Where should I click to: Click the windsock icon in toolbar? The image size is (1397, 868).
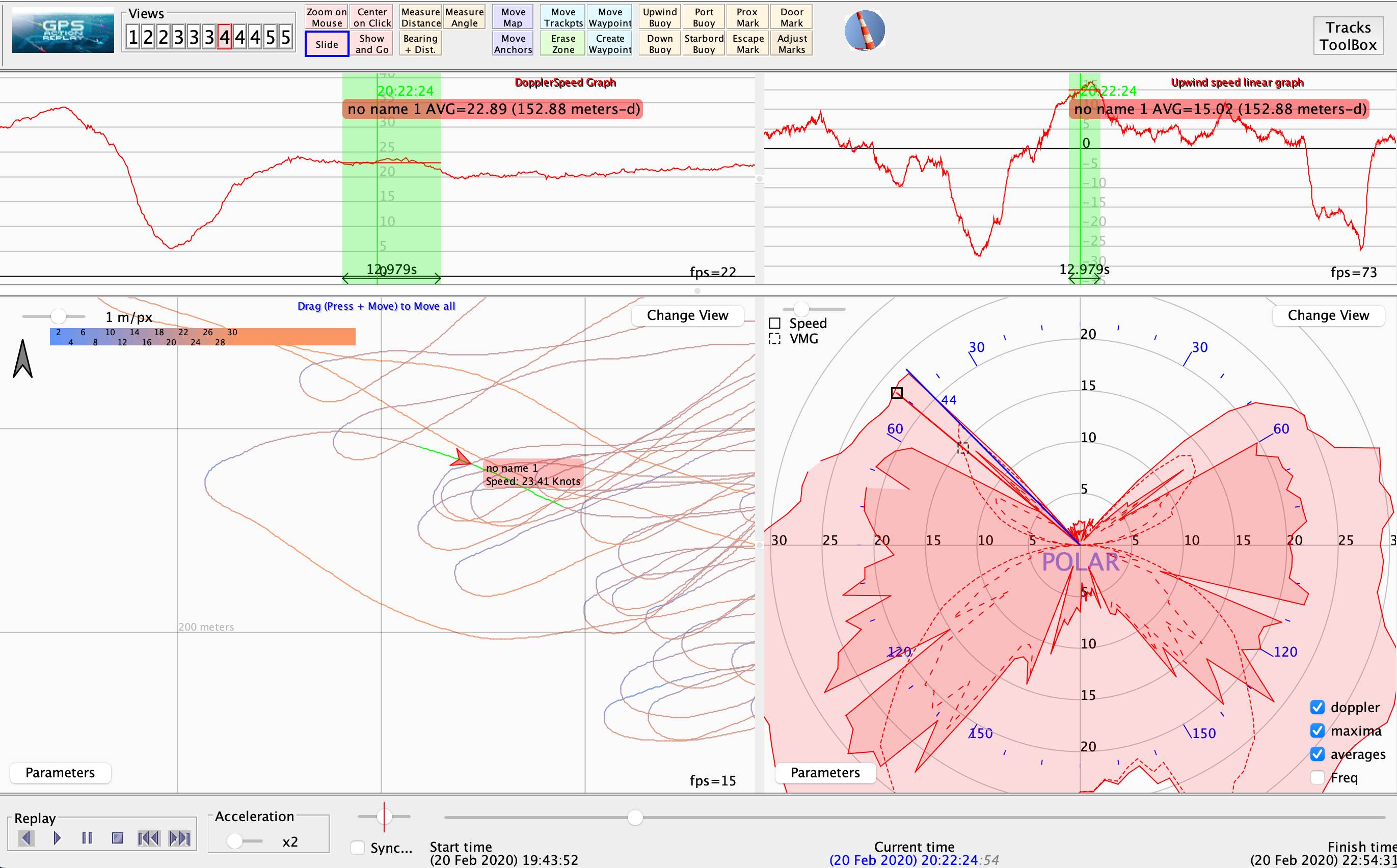(x=864, y=31)
